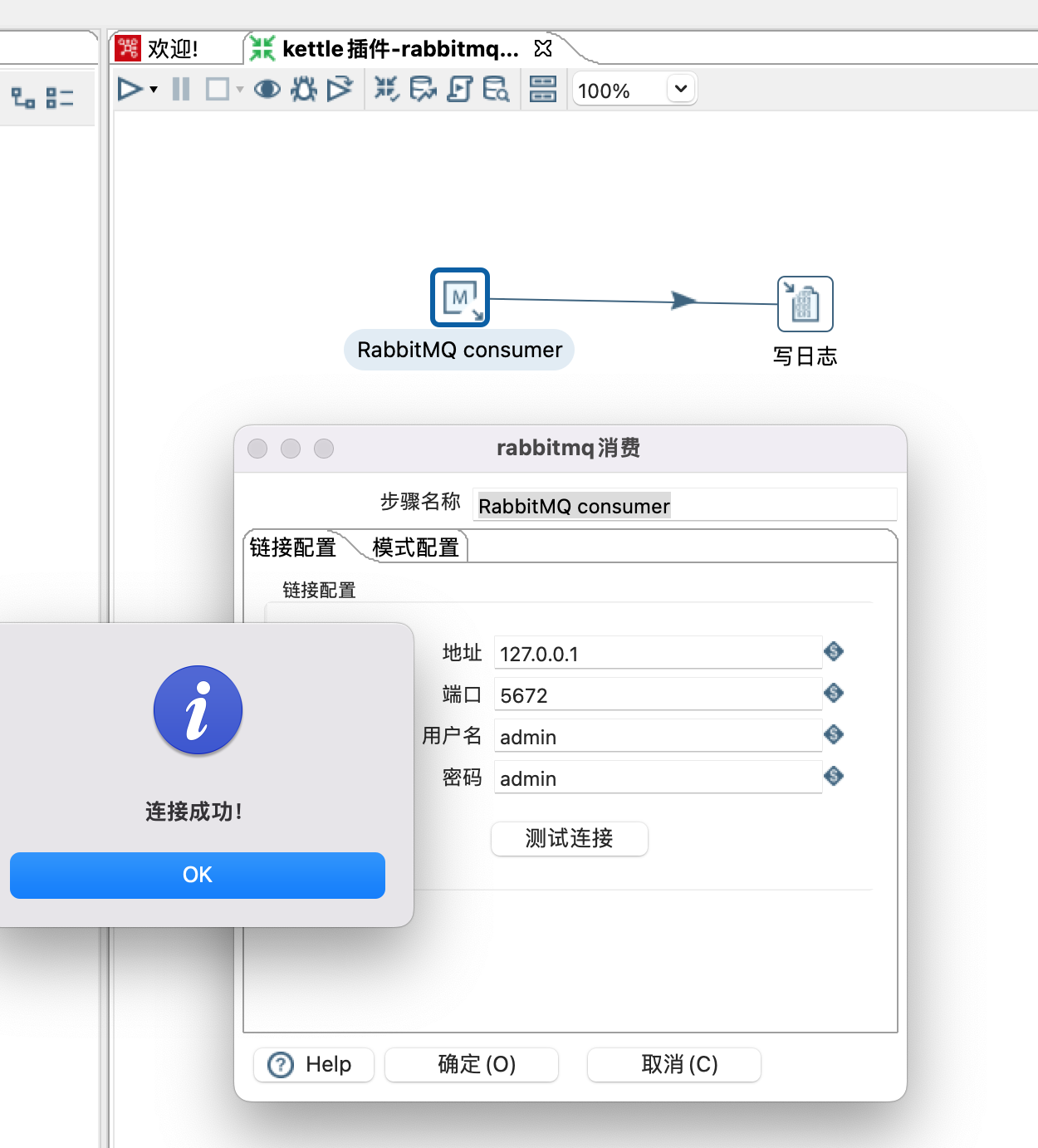The height and width of the screenshot is (1148, 1038).
Task: Pause the running transformation
Action: (181, 89)
